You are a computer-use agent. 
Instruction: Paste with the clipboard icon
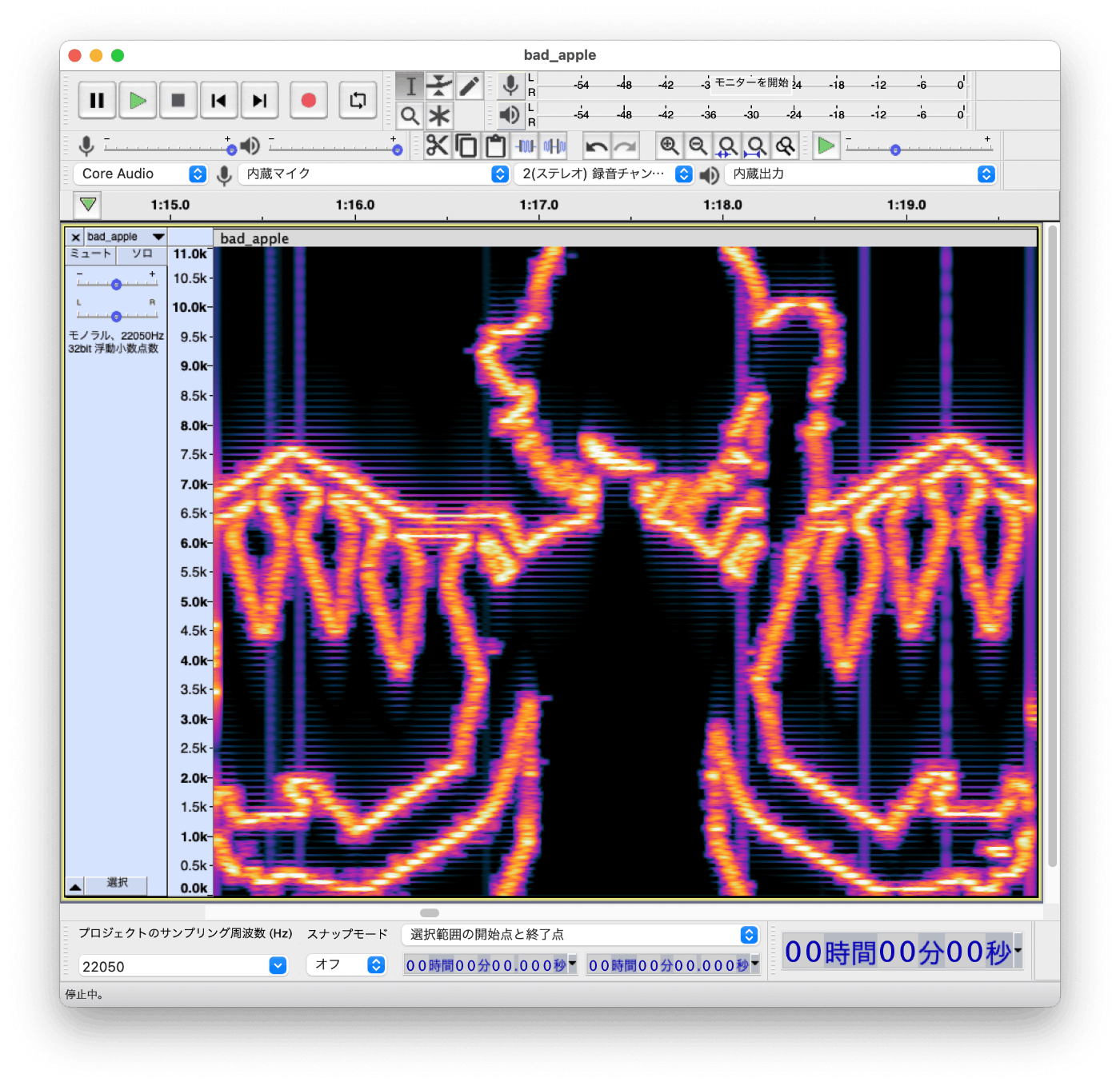(x=496, y=146)
